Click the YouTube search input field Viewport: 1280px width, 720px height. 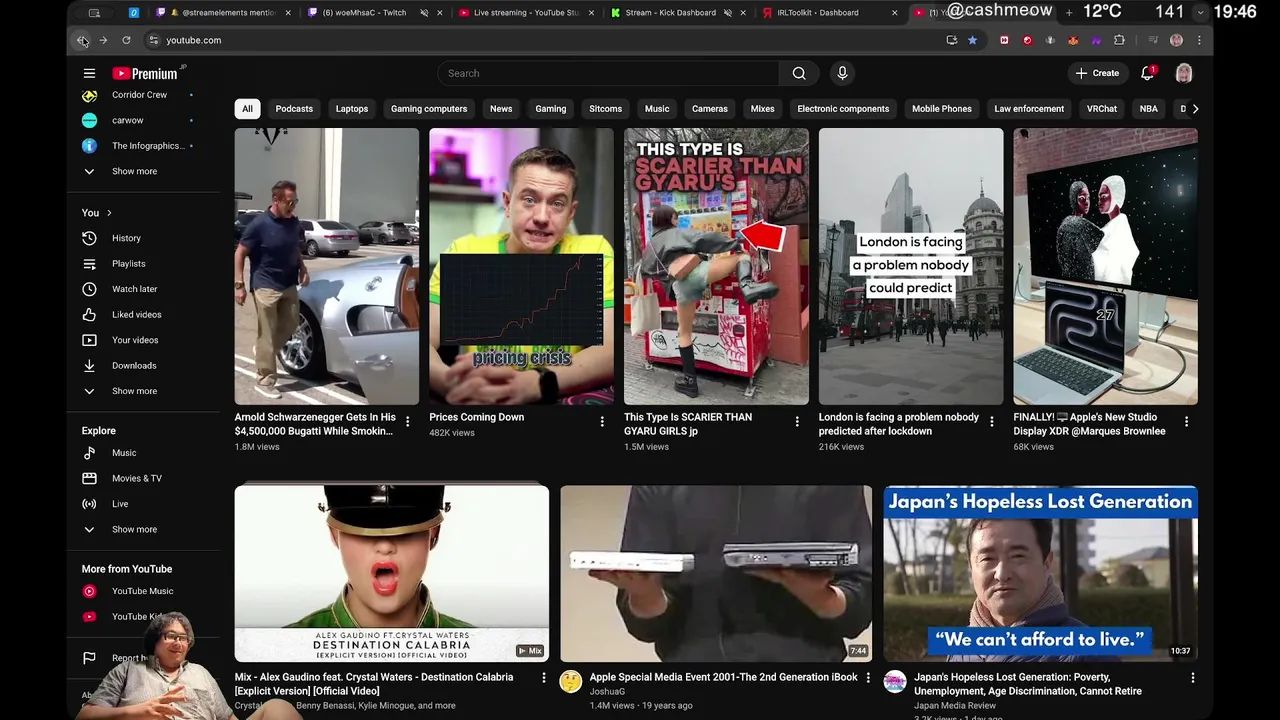pos(608,73)
